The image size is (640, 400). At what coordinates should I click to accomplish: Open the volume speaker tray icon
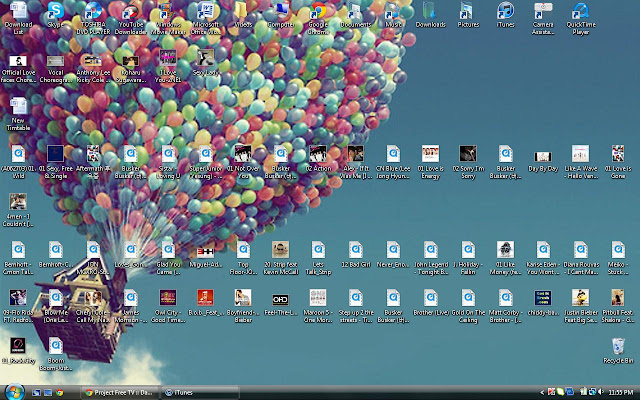(600, 392)
